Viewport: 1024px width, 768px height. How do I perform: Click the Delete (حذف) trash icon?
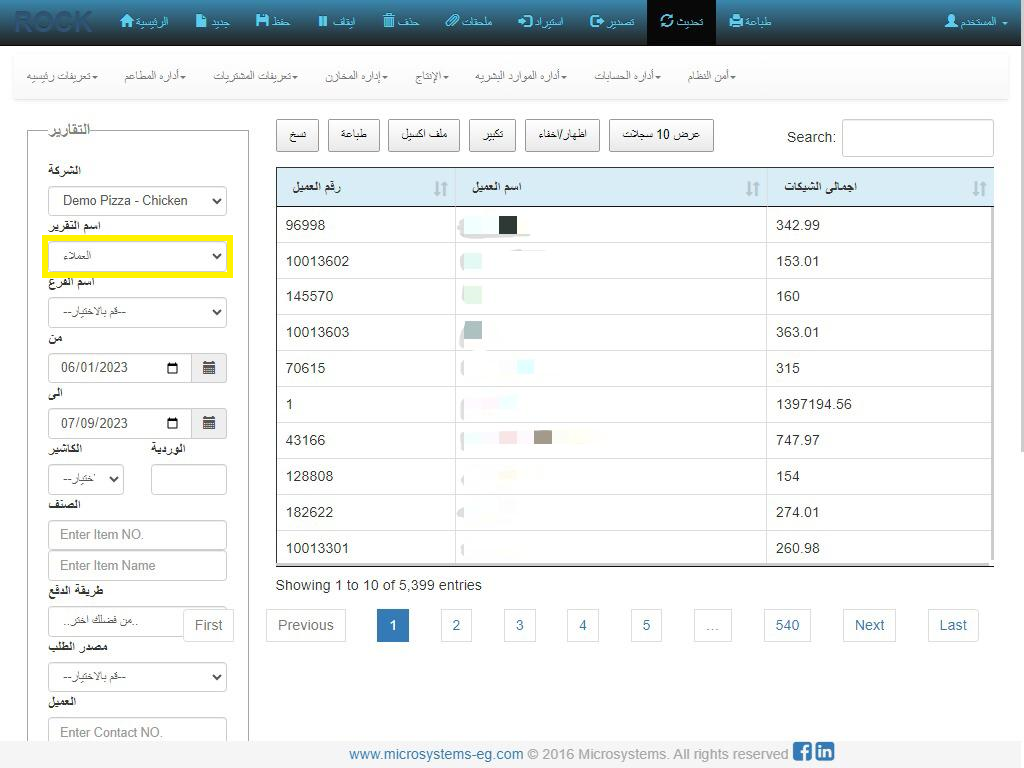point(389,21)
